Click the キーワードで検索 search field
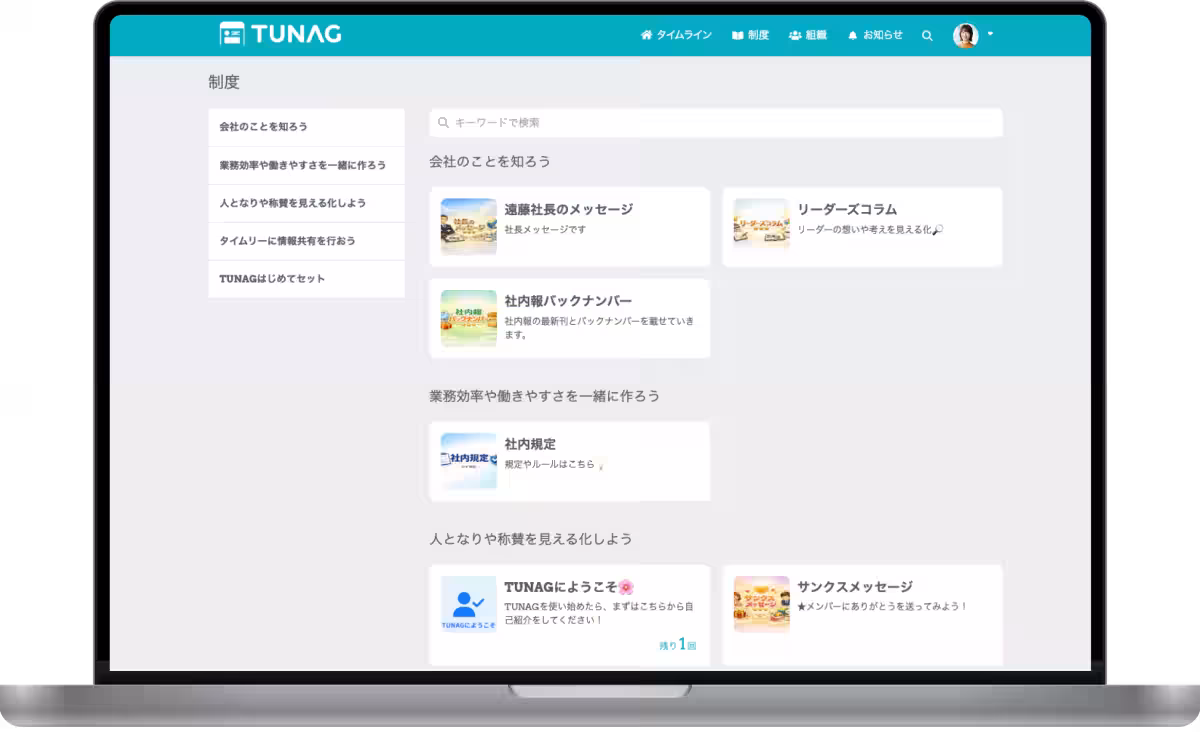 716,122
